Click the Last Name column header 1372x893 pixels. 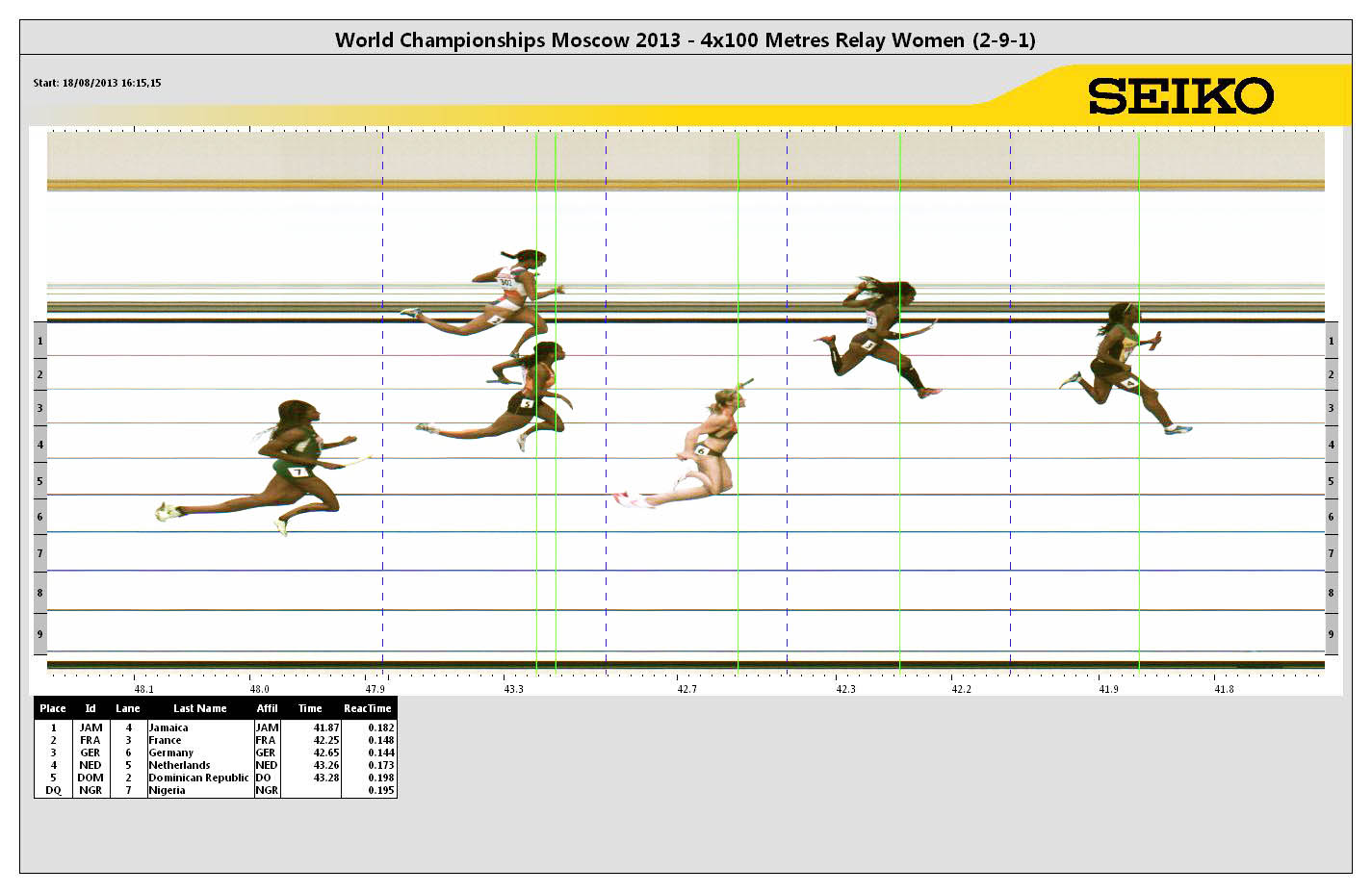199,708
